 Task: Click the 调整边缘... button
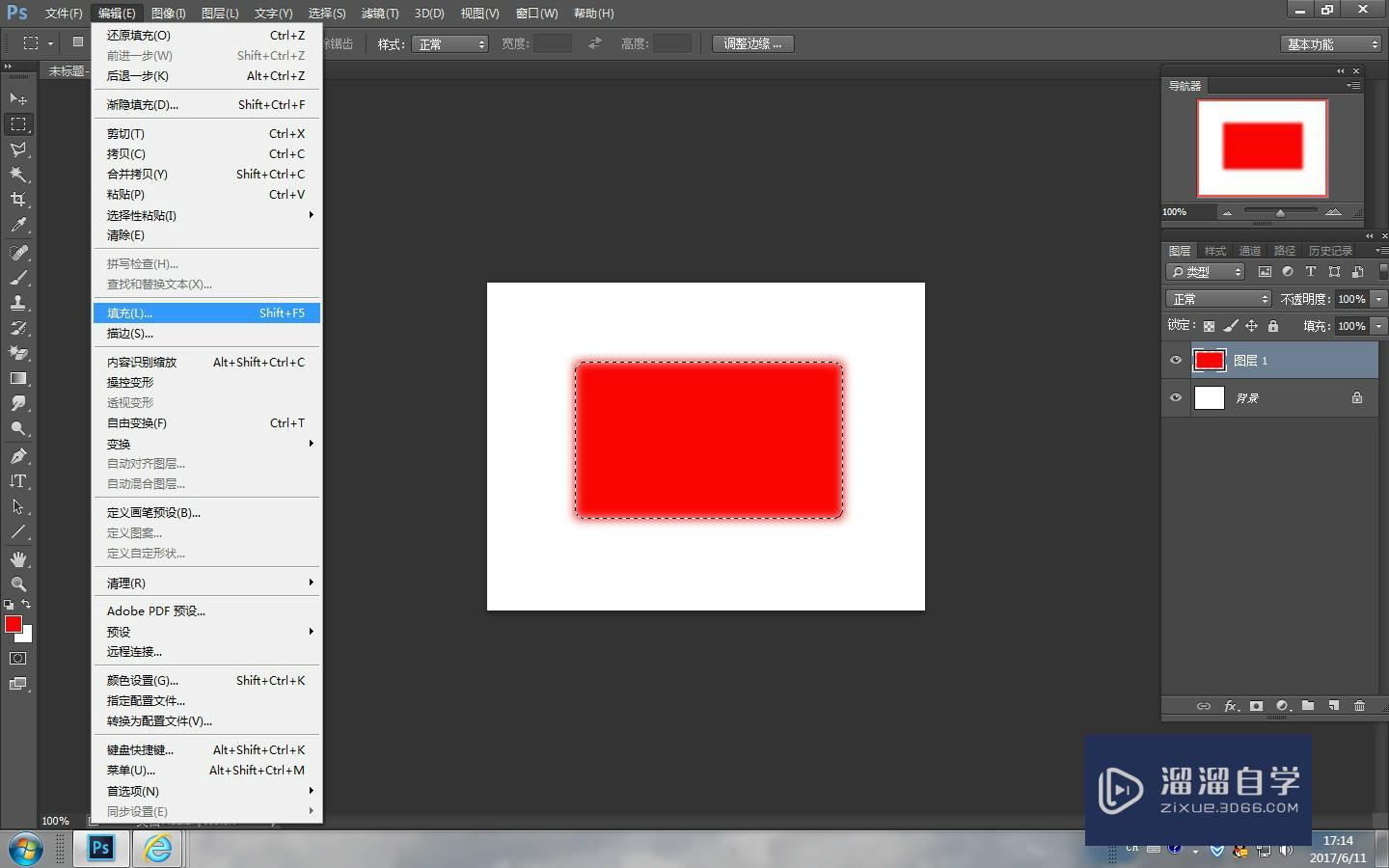(x=753, y=43)
